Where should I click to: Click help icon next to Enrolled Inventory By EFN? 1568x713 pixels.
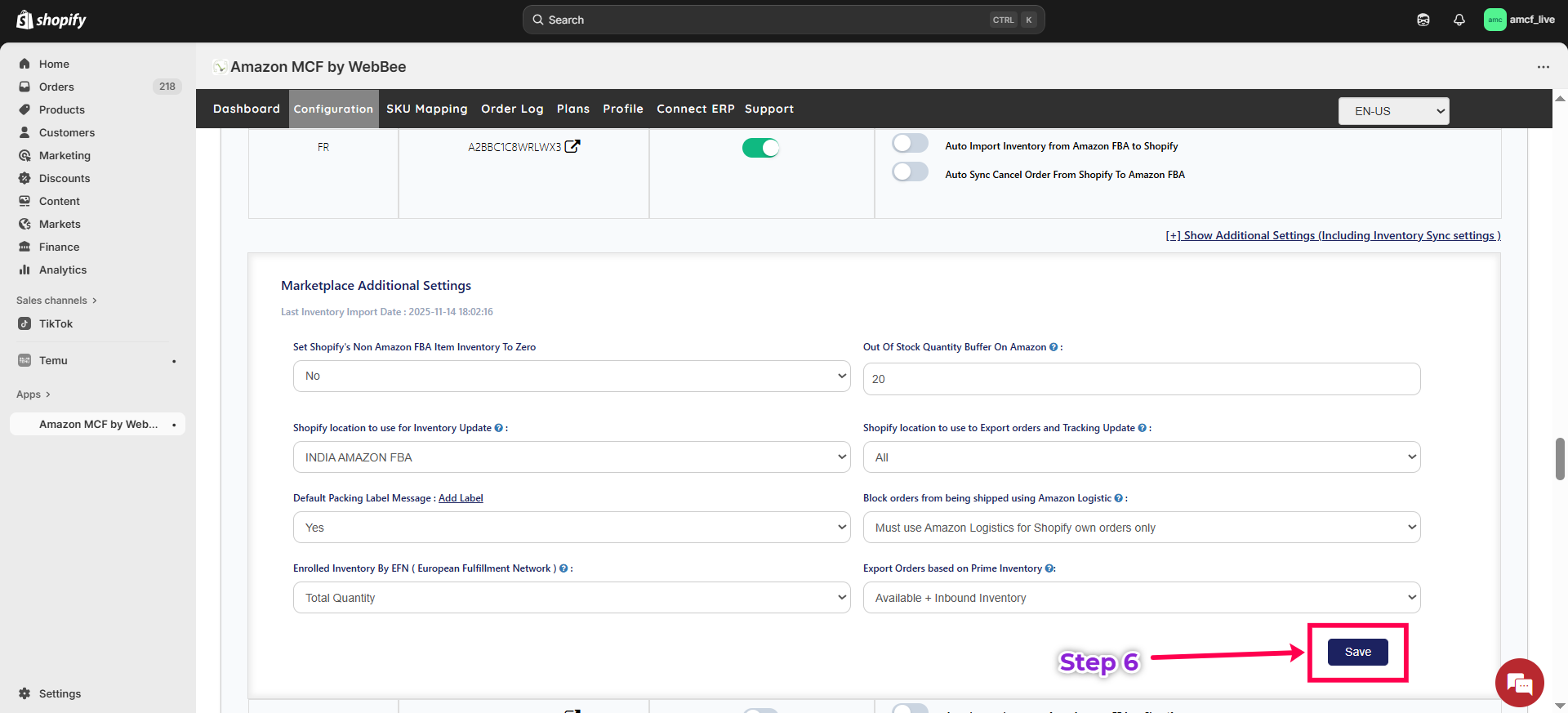click(x=563, y=568)
